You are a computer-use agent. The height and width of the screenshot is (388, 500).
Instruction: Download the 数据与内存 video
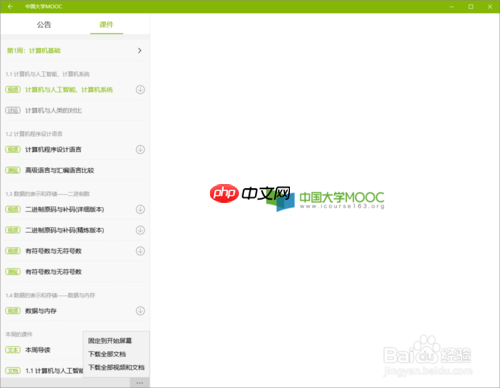pos(140,311)
